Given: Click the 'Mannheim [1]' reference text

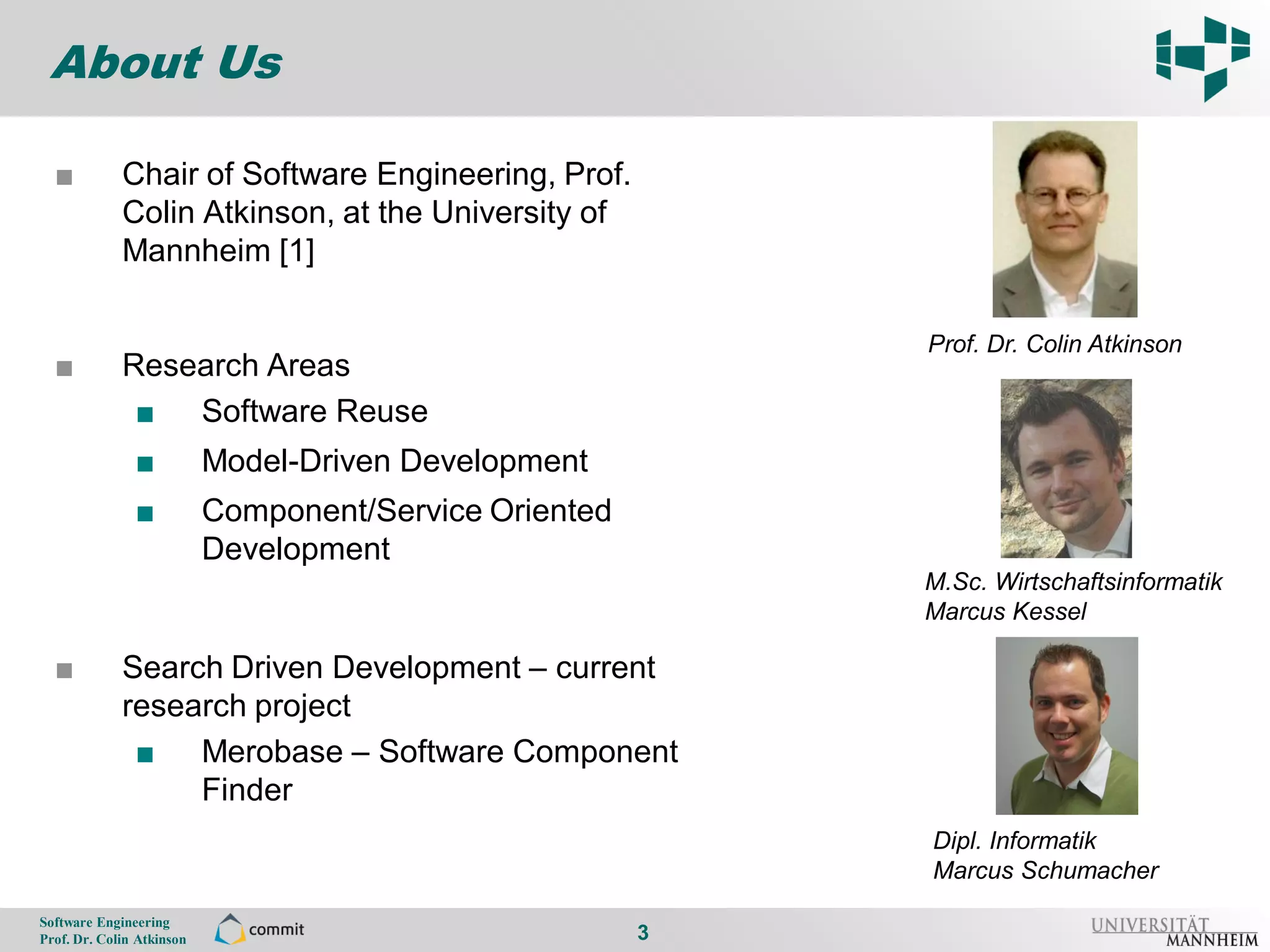Looking at the screenshot, I should pos(218,250).
